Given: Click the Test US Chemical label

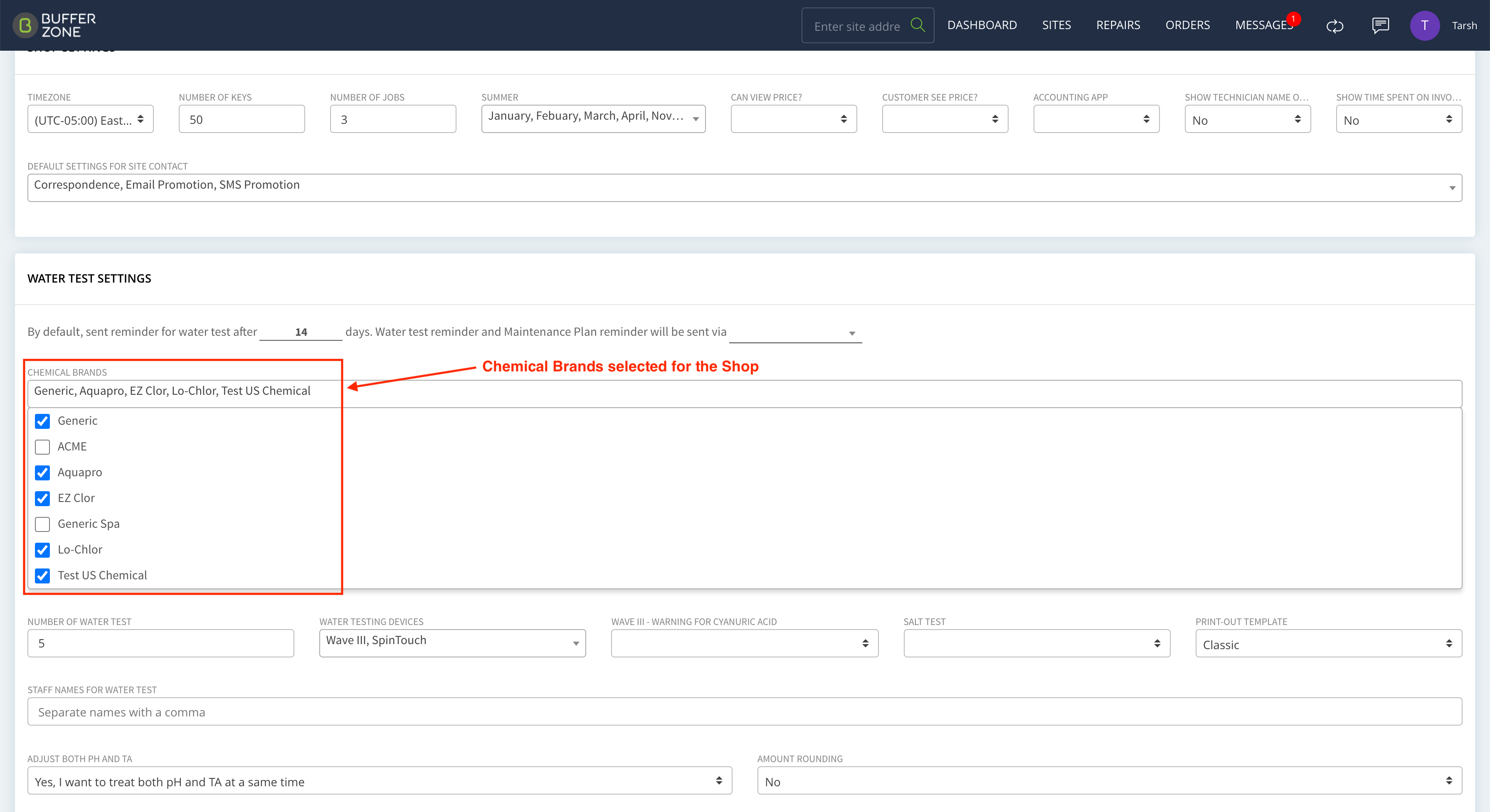Looking at the screenshot, I should [102, 576].
